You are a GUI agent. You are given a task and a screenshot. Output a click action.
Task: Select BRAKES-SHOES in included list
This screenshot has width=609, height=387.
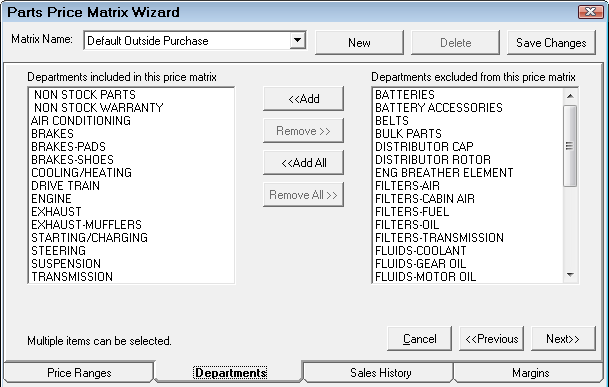(x=131, y=160)
